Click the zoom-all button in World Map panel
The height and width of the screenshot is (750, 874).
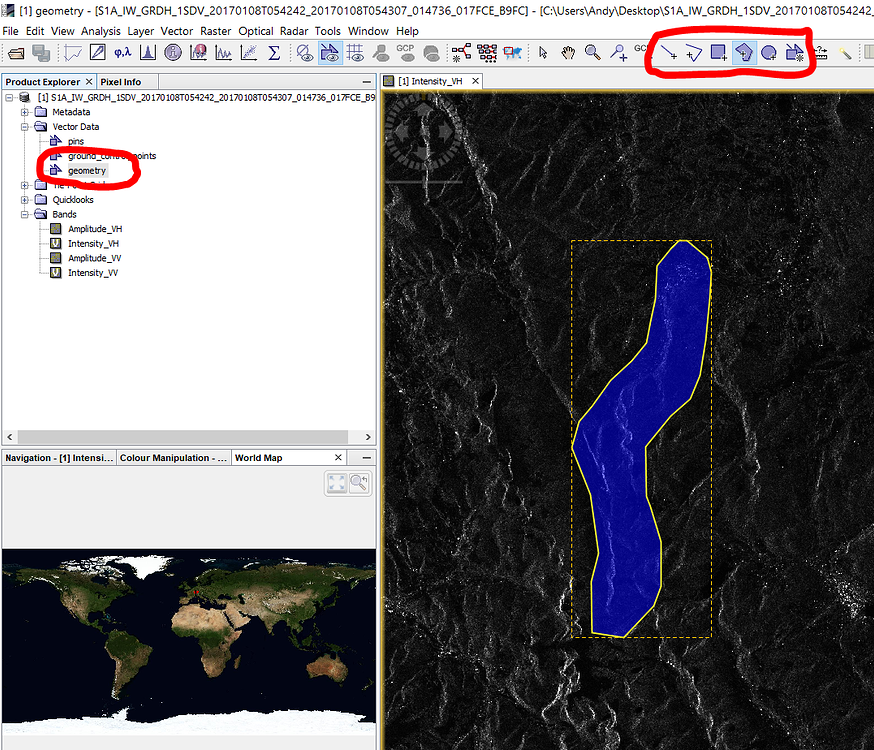(x=336, y=483)
